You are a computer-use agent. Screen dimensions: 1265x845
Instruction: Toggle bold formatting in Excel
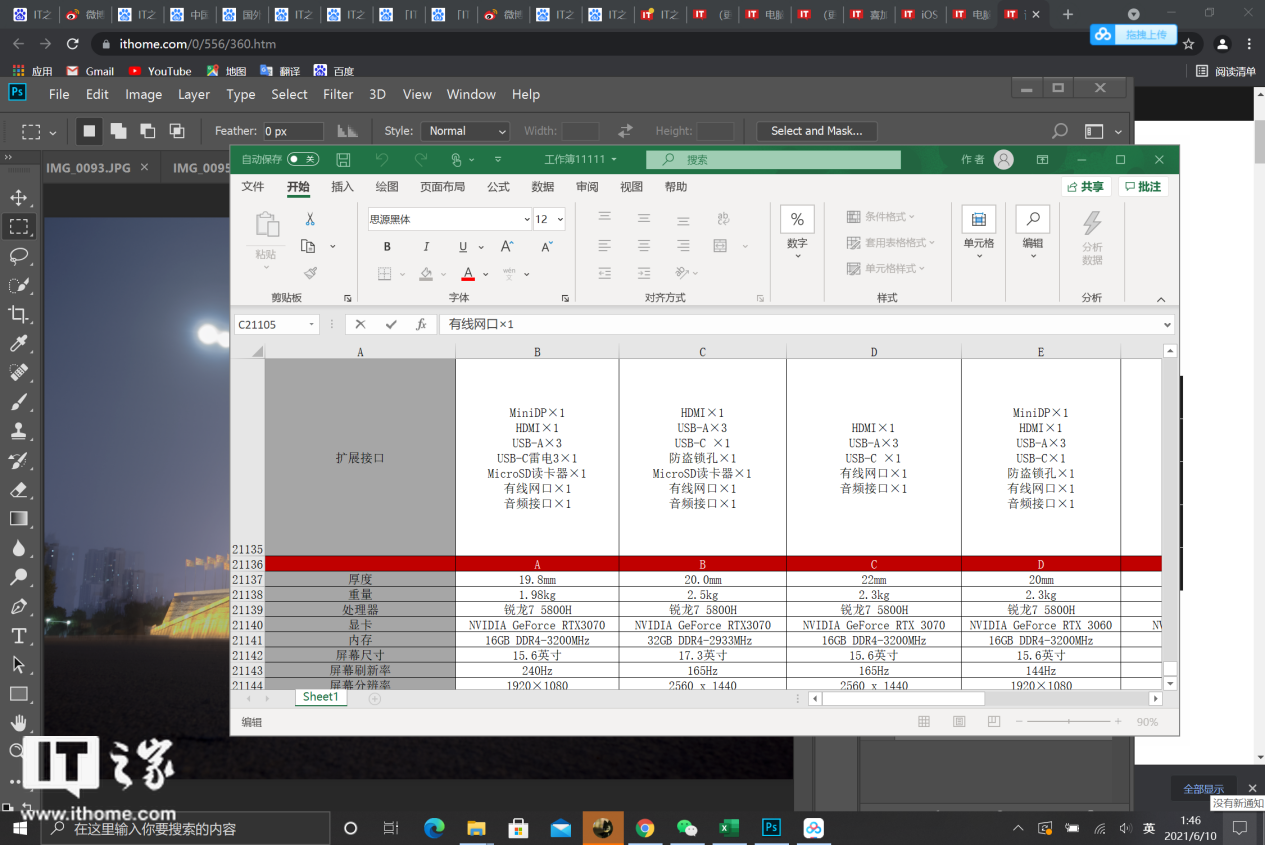click(387, 247)
